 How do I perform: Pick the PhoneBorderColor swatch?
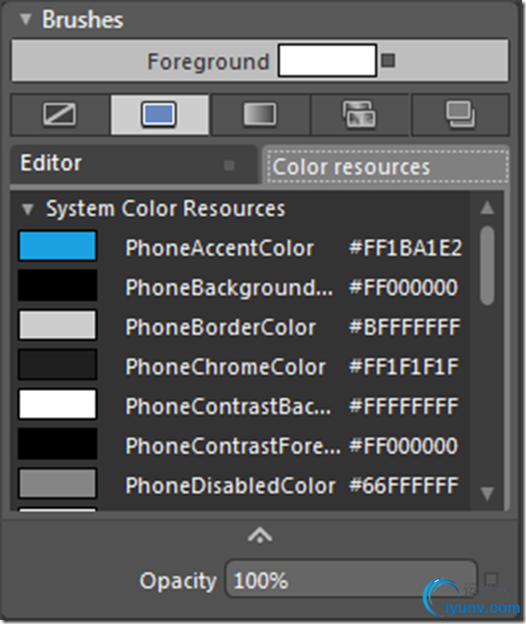(x=58, y=326)
